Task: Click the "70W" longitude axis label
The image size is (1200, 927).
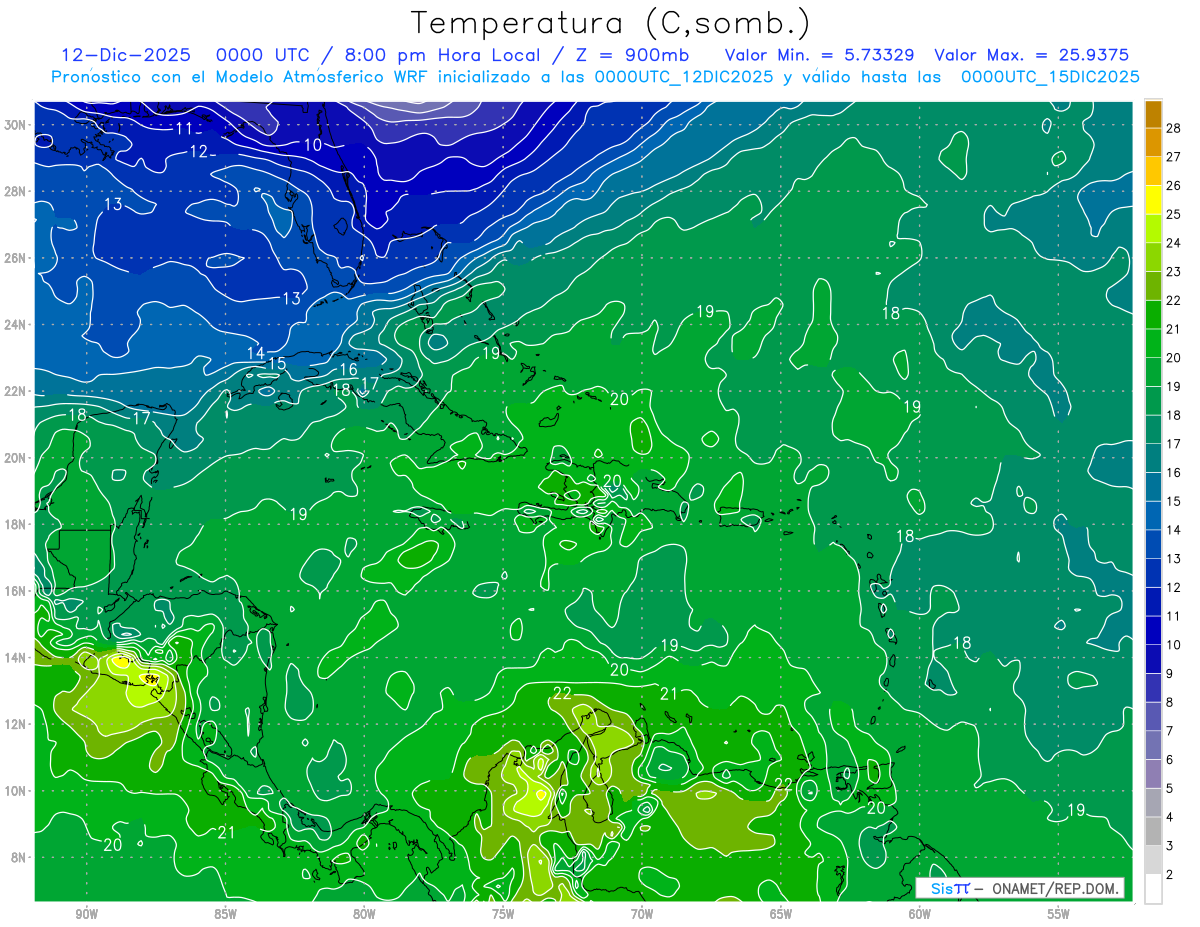Action: coord(642,914)
